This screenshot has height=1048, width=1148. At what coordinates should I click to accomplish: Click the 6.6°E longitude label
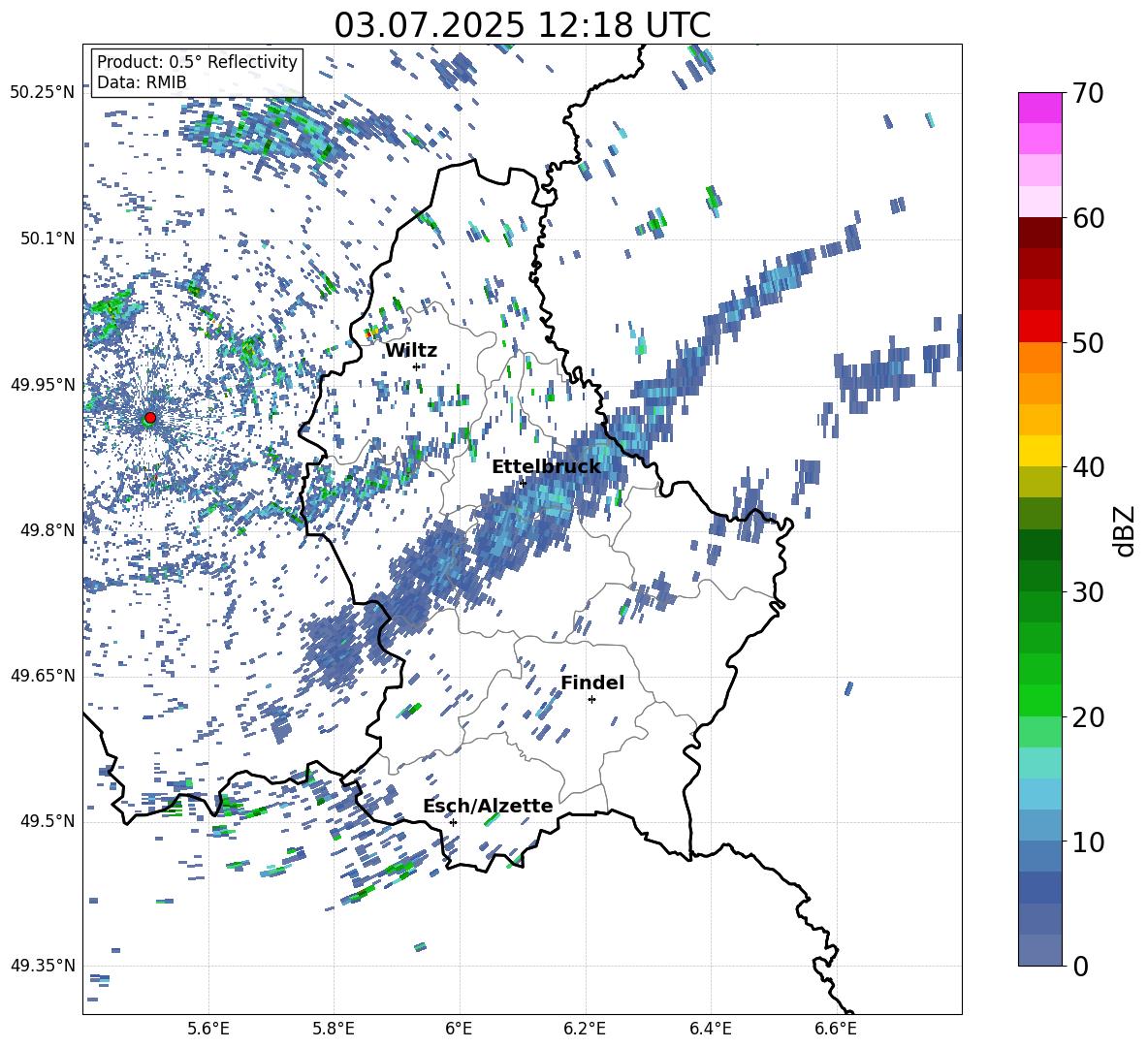[x=836, y=1029]
